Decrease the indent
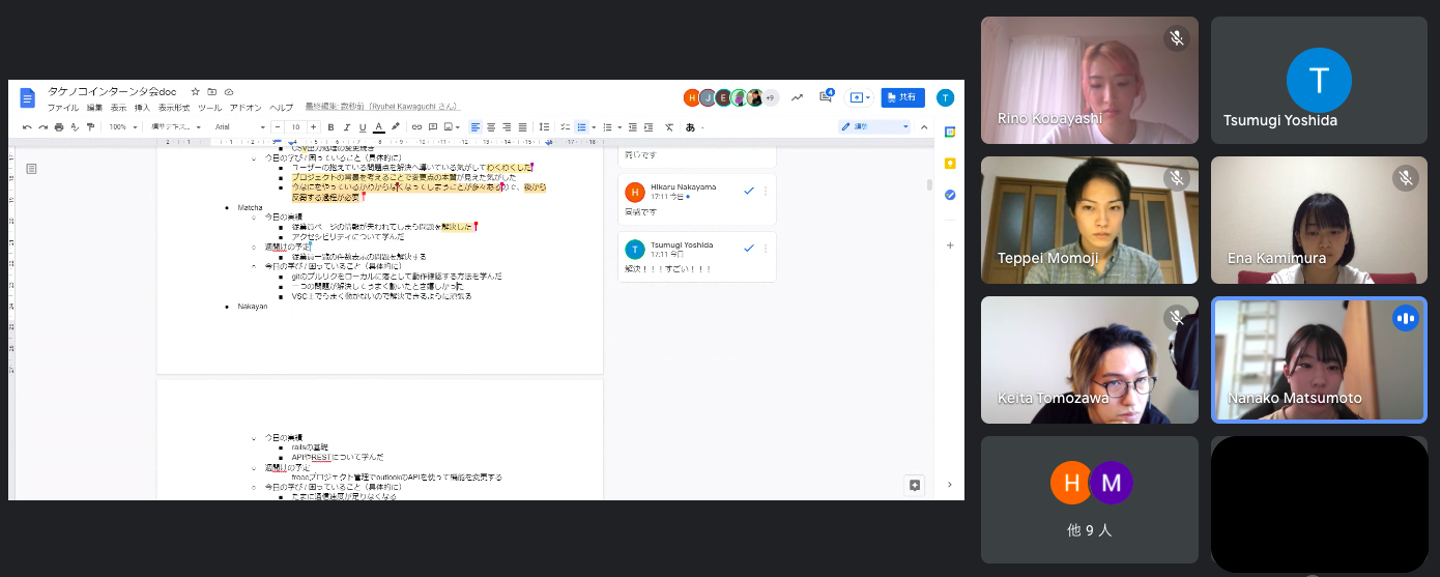1440x577 pixels. [633, 127]
